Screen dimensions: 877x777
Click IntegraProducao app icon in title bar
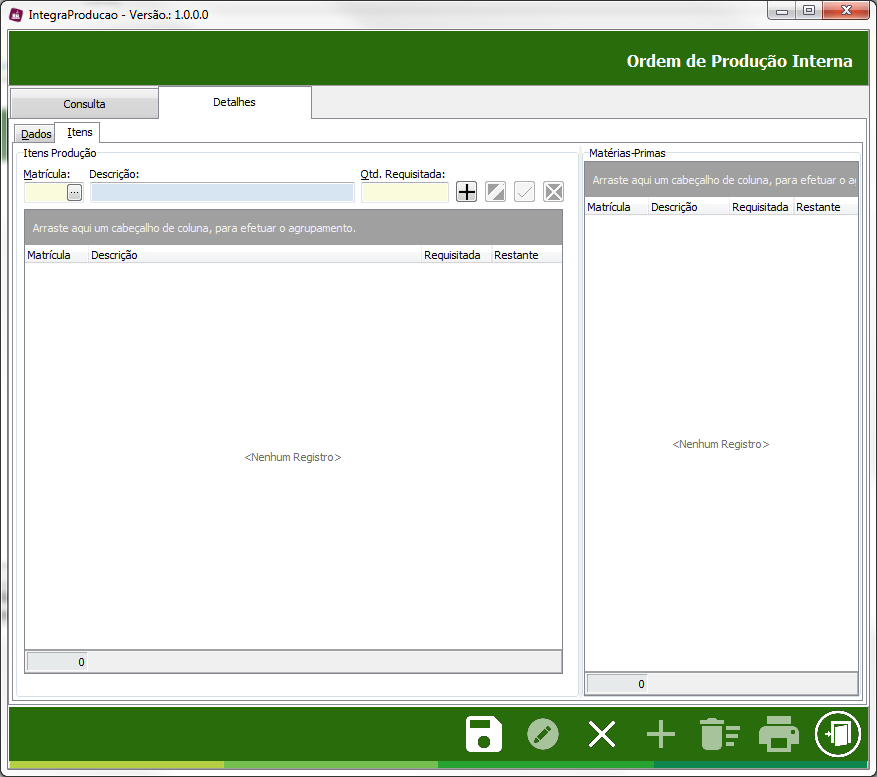click(x=16, y=15)
